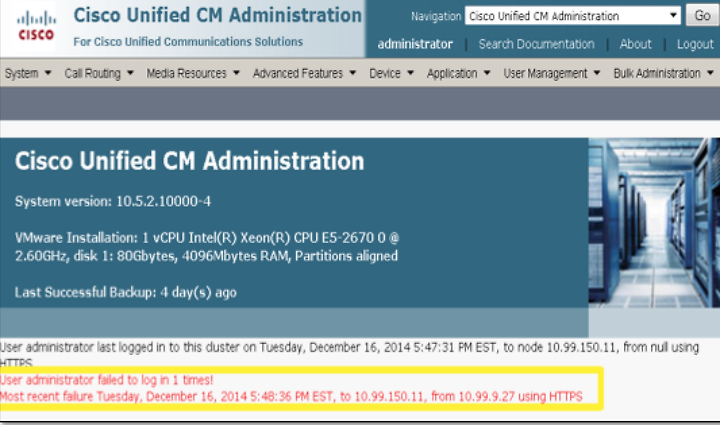This screenshot has width=720, height=425.
Task: Click the Go button
Action: [702, 16]
